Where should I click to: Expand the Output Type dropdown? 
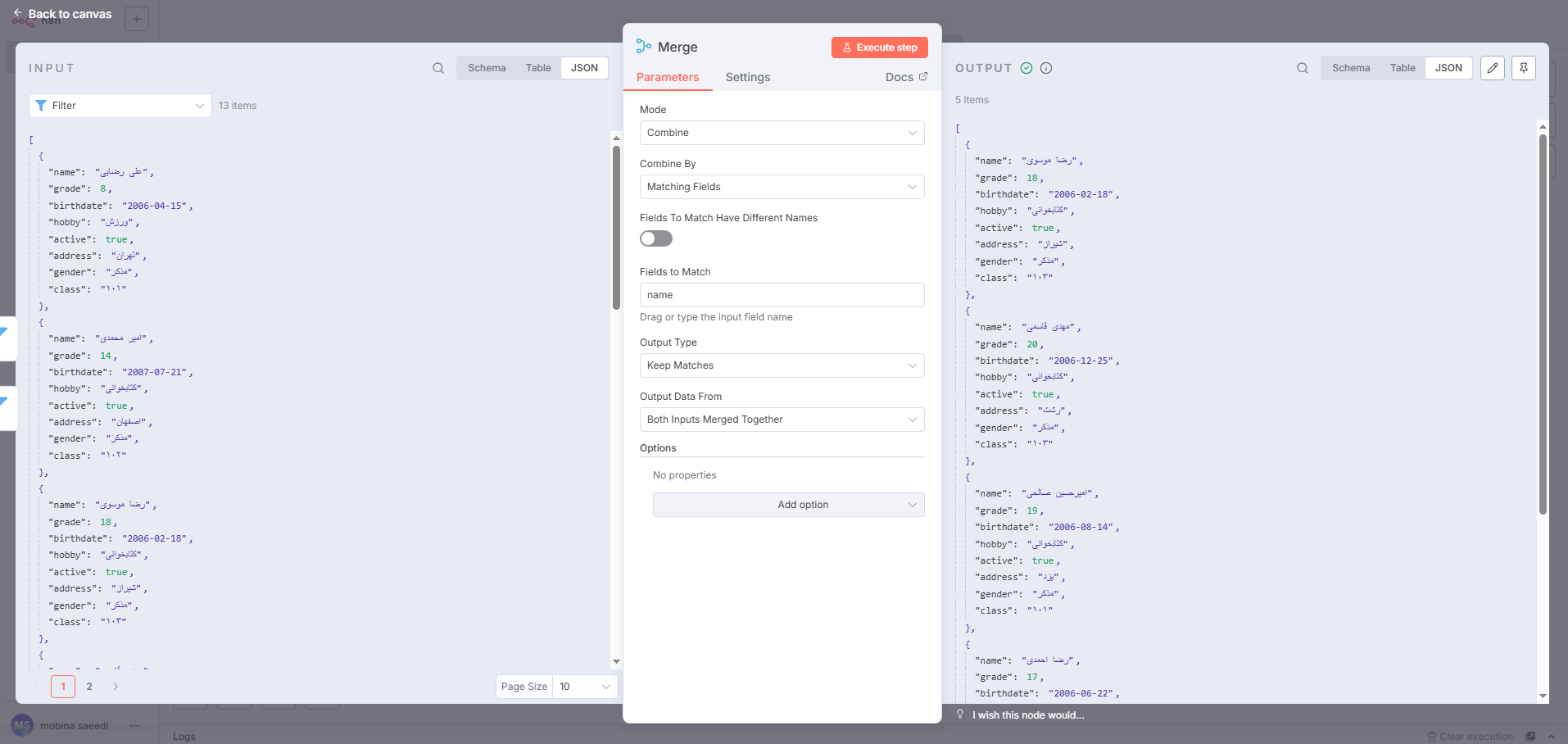[x=782, y=365]
